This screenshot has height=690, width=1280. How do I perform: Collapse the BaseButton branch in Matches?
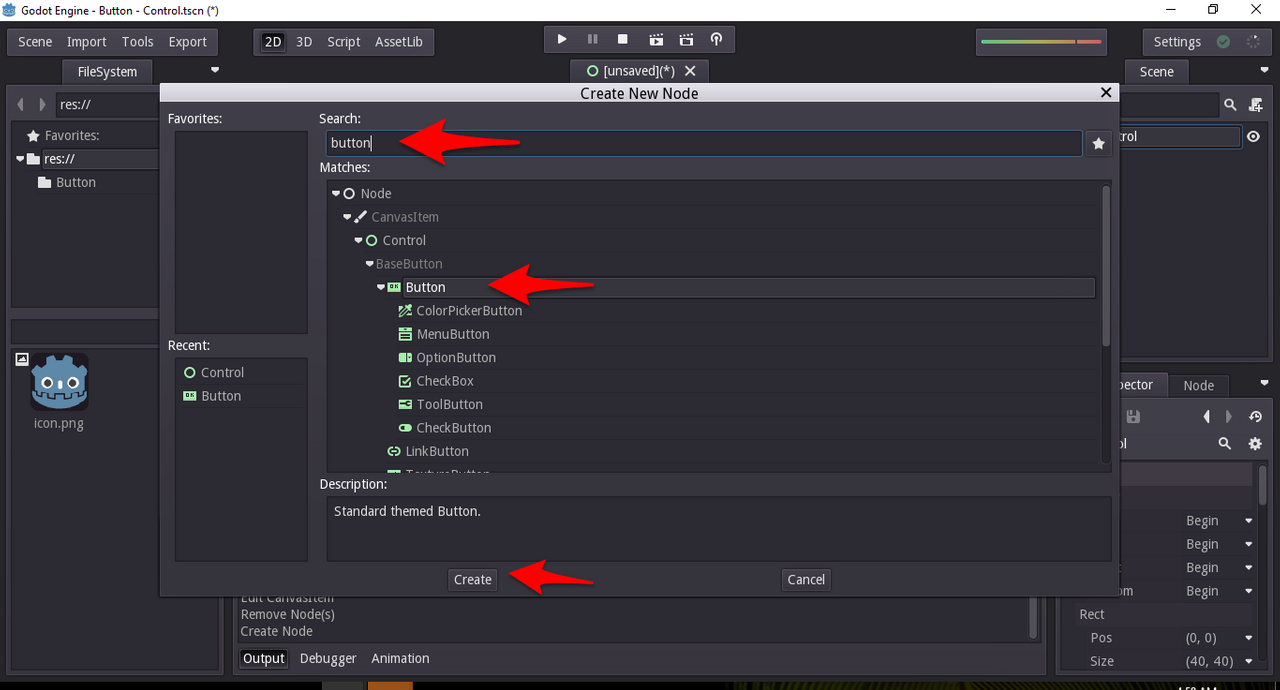click(369, 263)
